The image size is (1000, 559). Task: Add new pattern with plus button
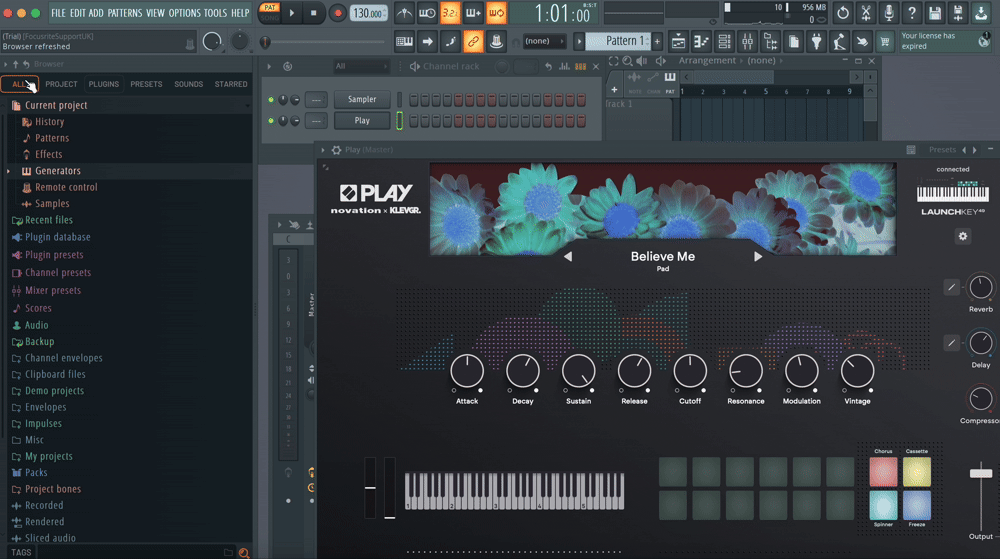click(x=657, y=42)
